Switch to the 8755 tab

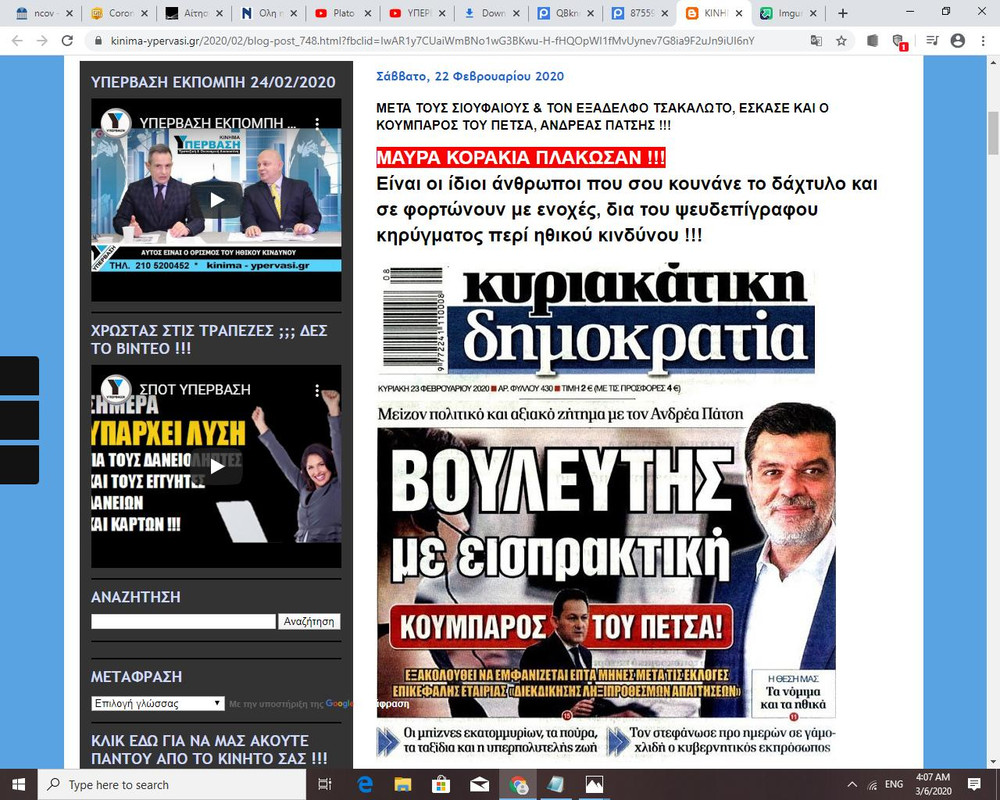pos(638,13)
